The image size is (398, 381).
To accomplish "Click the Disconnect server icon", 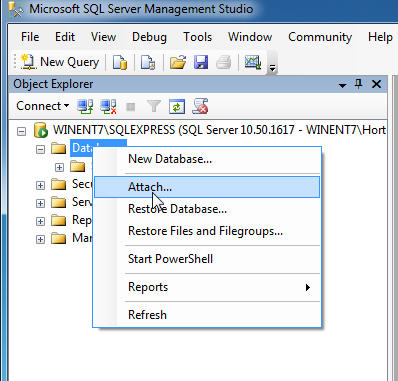I will pos(108,106).
